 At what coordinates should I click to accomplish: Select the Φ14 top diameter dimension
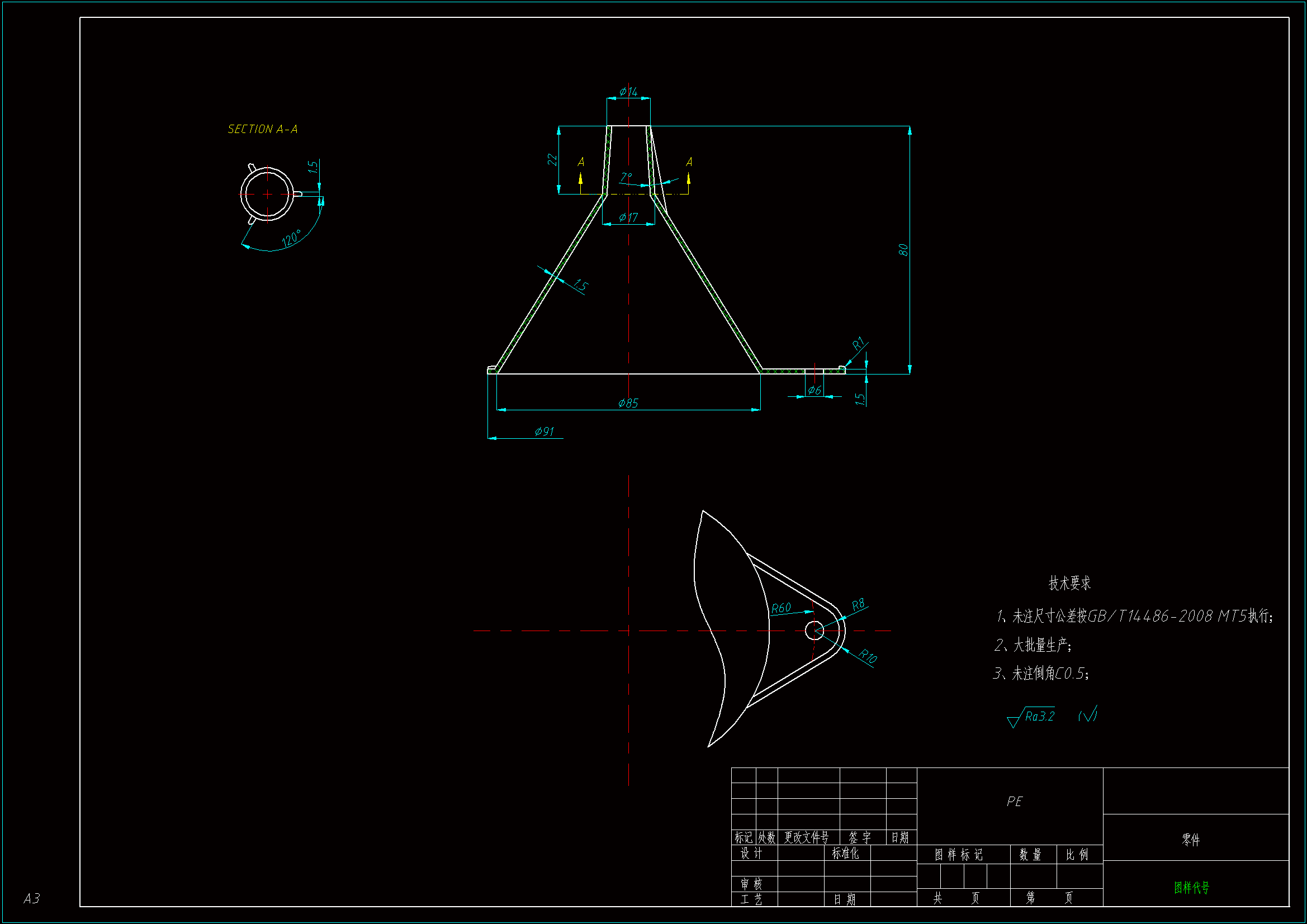628,91
